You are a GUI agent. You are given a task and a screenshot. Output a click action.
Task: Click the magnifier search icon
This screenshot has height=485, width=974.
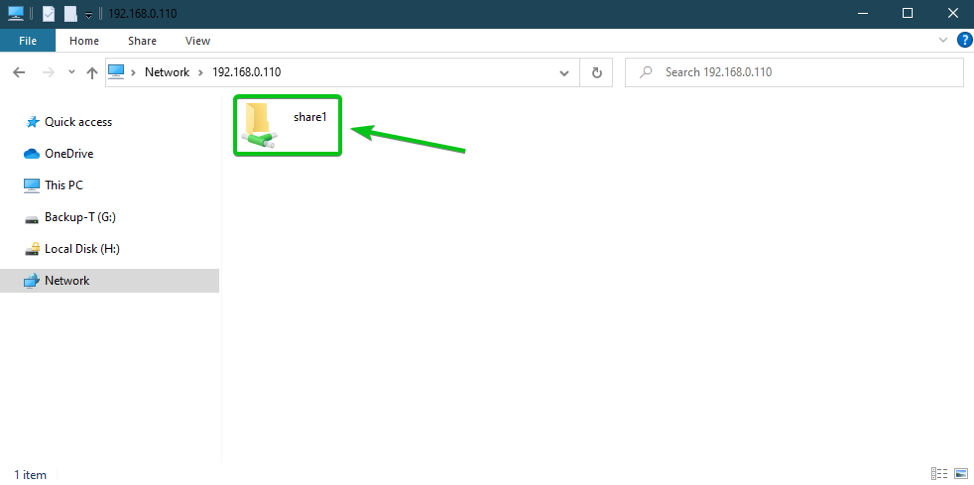(646, 72)
